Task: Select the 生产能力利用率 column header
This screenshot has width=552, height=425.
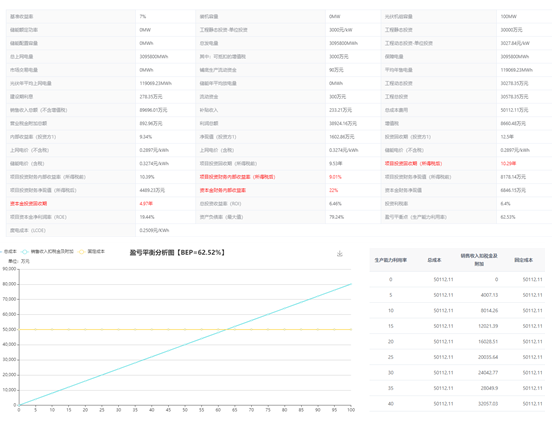Action: tap(390, 260)
